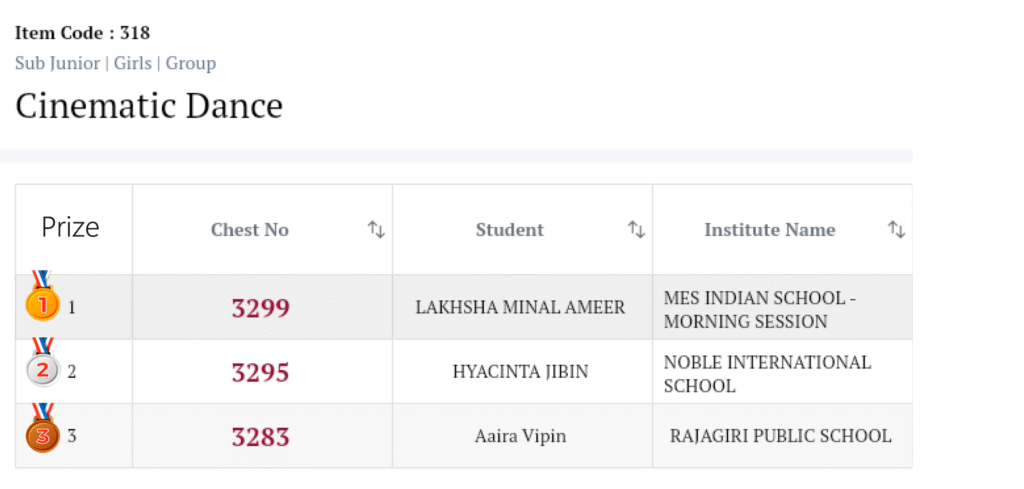Select chest number 3299

pos(261,308)
